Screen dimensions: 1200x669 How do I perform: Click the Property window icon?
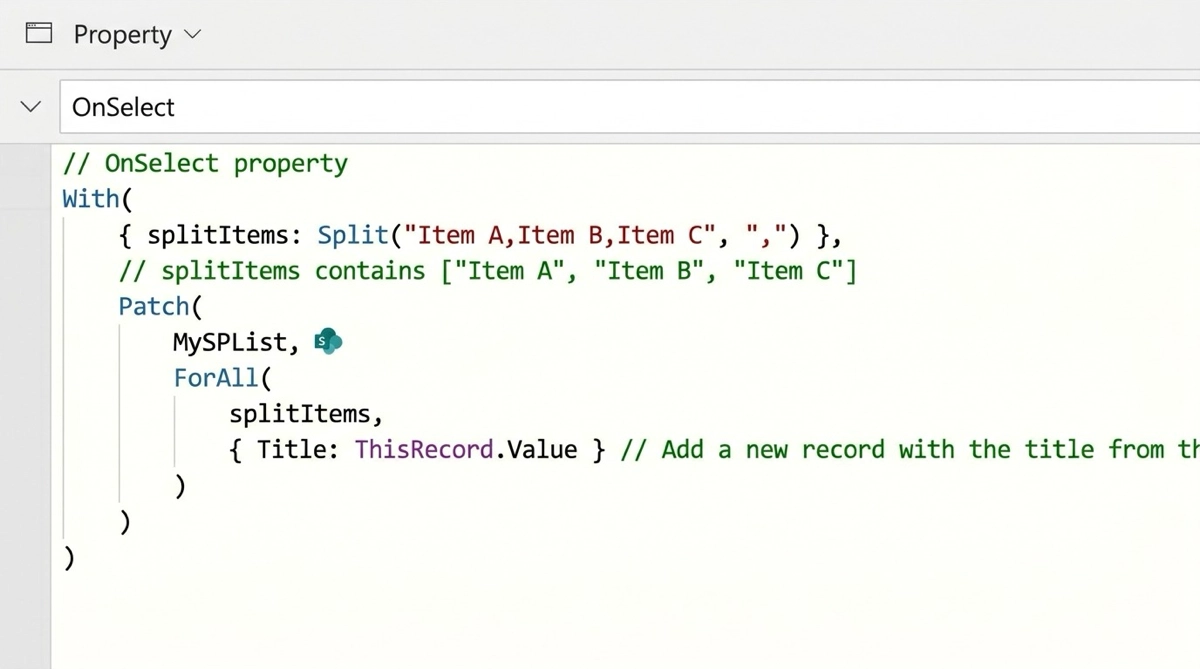point(38,34)
